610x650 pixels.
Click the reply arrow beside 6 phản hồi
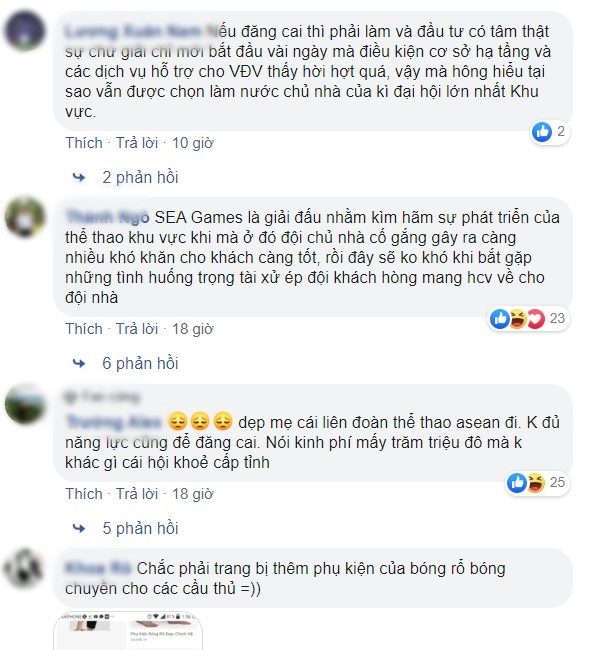79,364
